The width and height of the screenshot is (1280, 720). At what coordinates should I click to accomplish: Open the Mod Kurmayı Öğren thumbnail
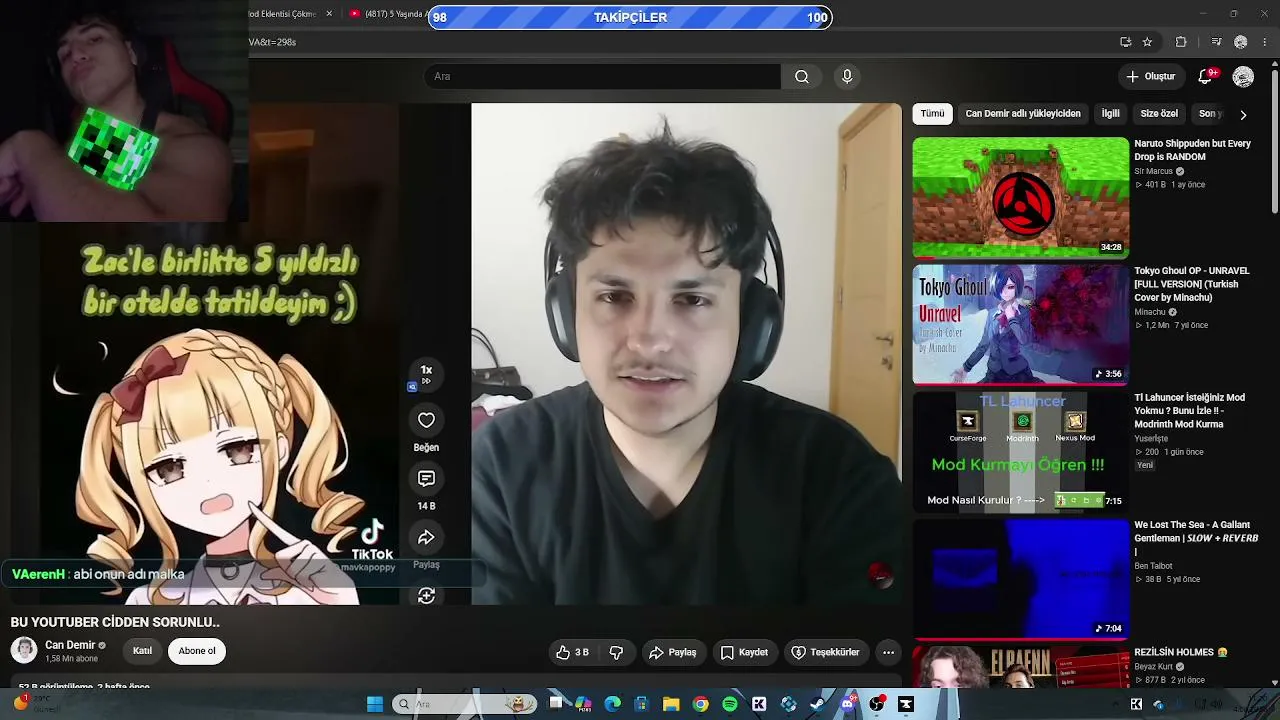(1021, 451)
